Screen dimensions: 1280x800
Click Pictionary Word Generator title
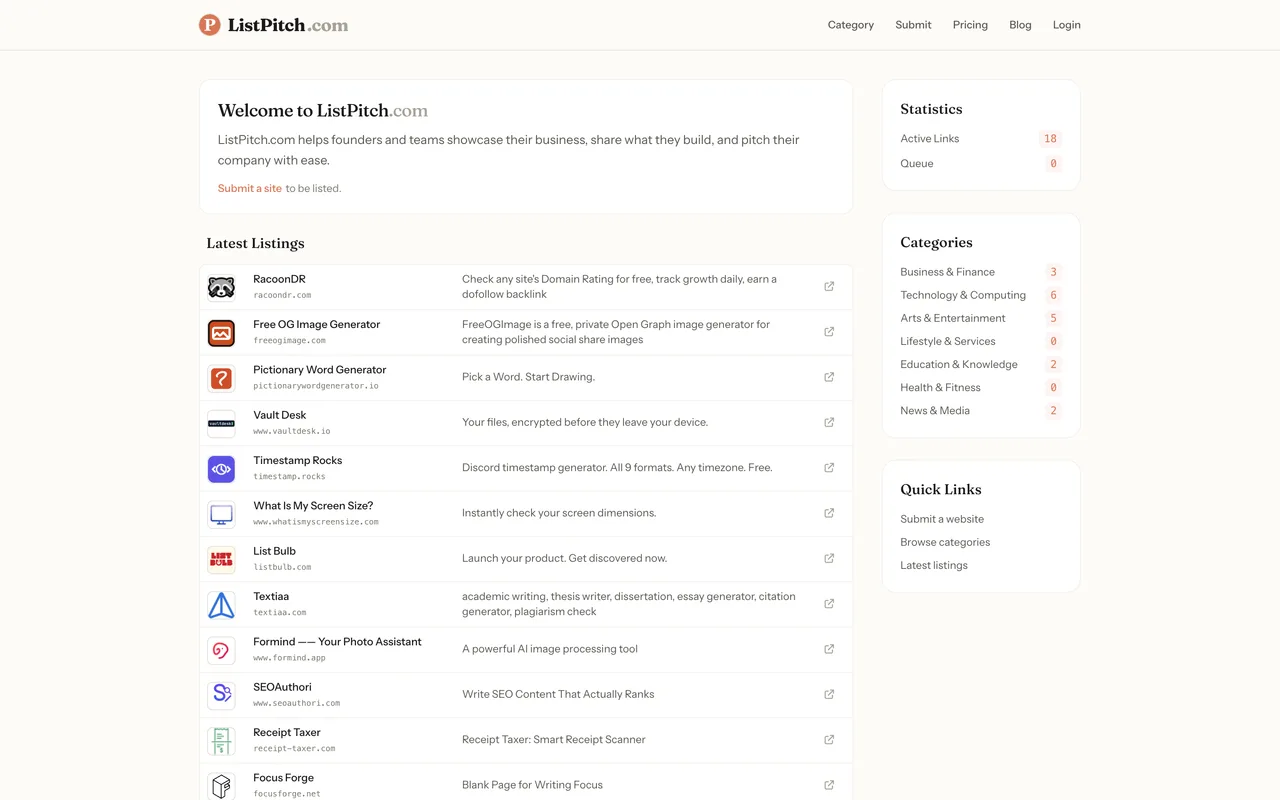(x=319, y=370)
